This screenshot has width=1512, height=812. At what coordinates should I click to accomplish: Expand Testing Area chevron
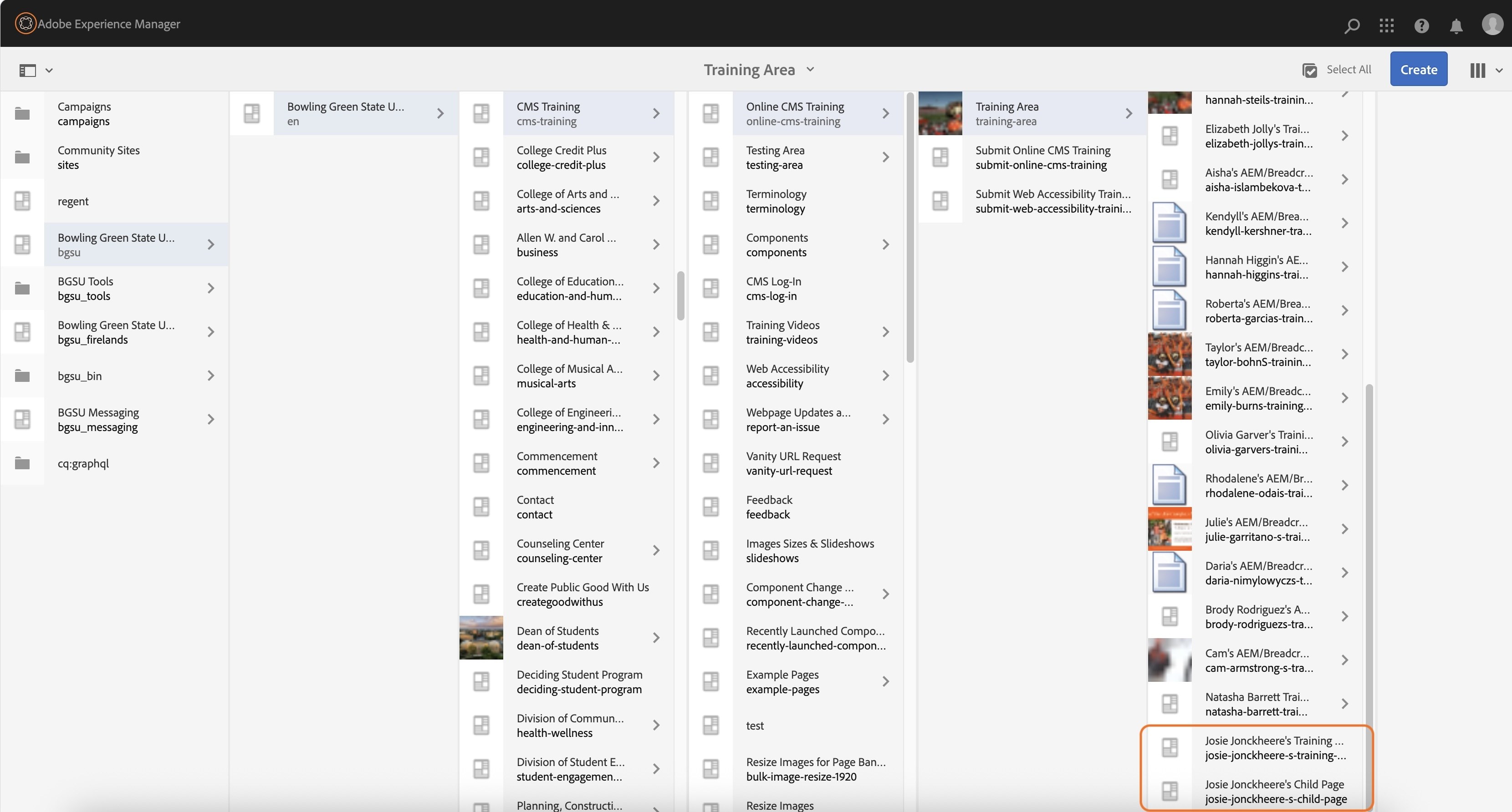(886, 157)
